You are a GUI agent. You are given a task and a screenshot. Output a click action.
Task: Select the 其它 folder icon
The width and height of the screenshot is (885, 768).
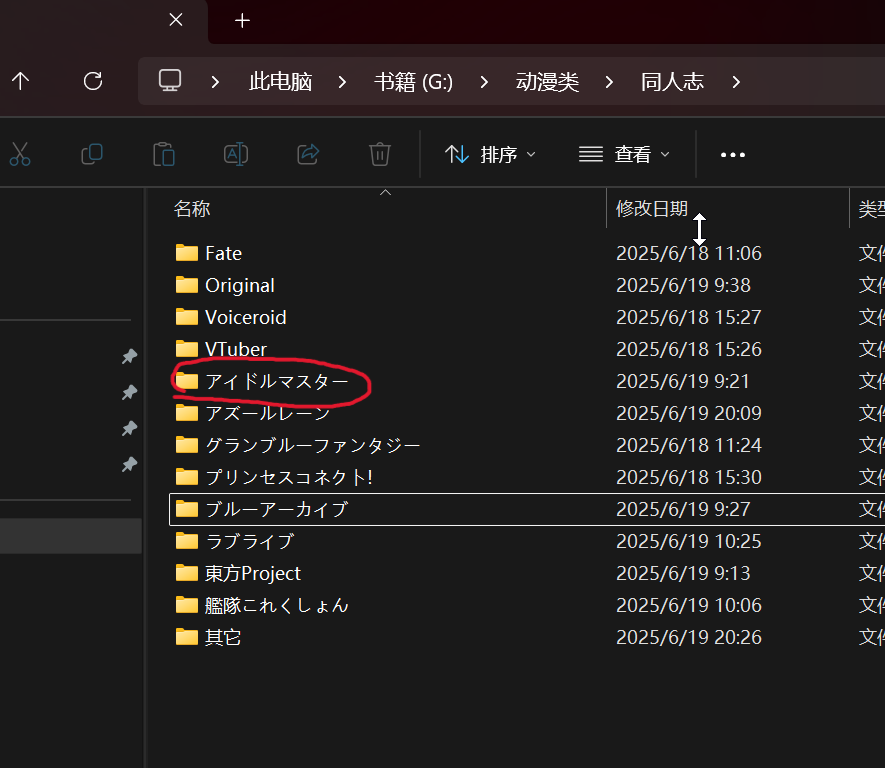tap(187, 637)
